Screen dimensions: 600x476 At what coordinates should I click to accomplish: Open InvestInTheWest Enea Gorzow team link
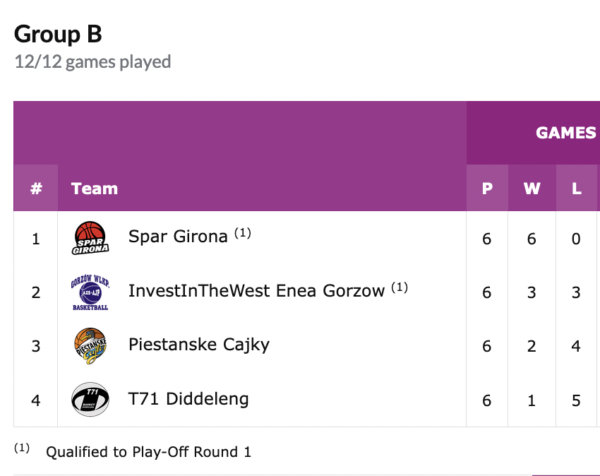pos(256,291)
